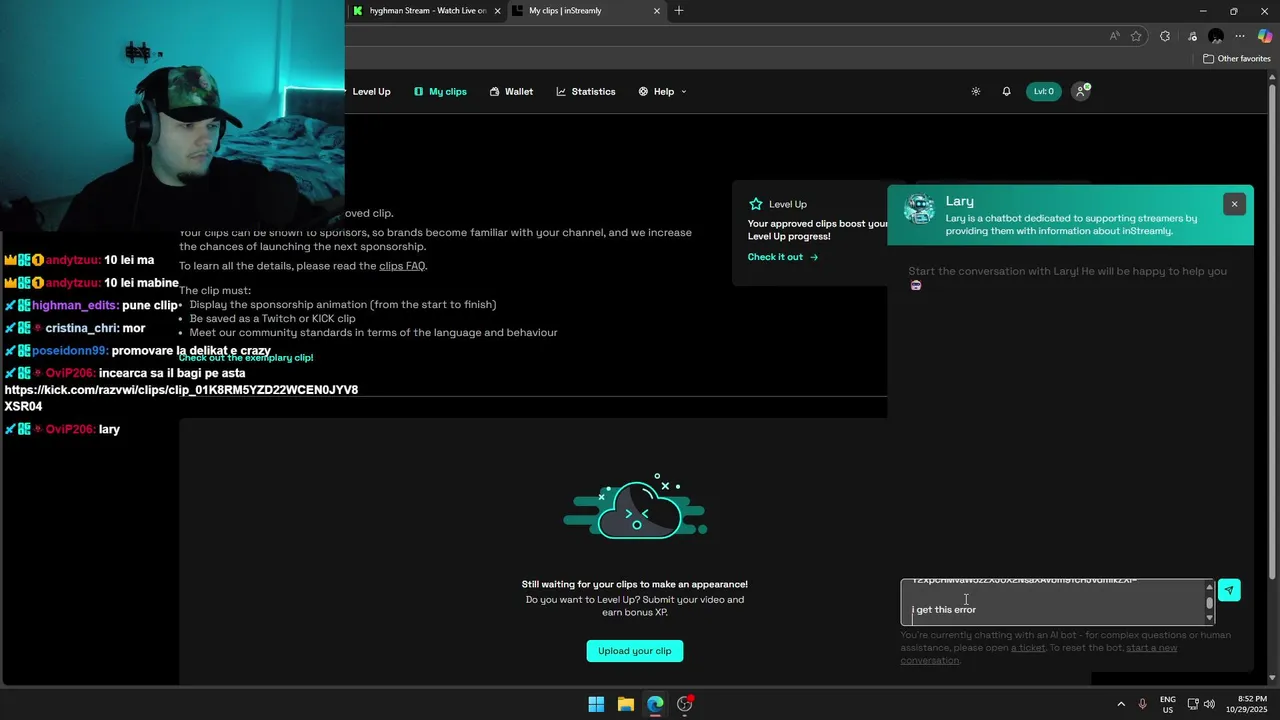Click 'Still waiting for your clips' heading
The height and width of the screenshot is (720, 1280).
(635, 584)
